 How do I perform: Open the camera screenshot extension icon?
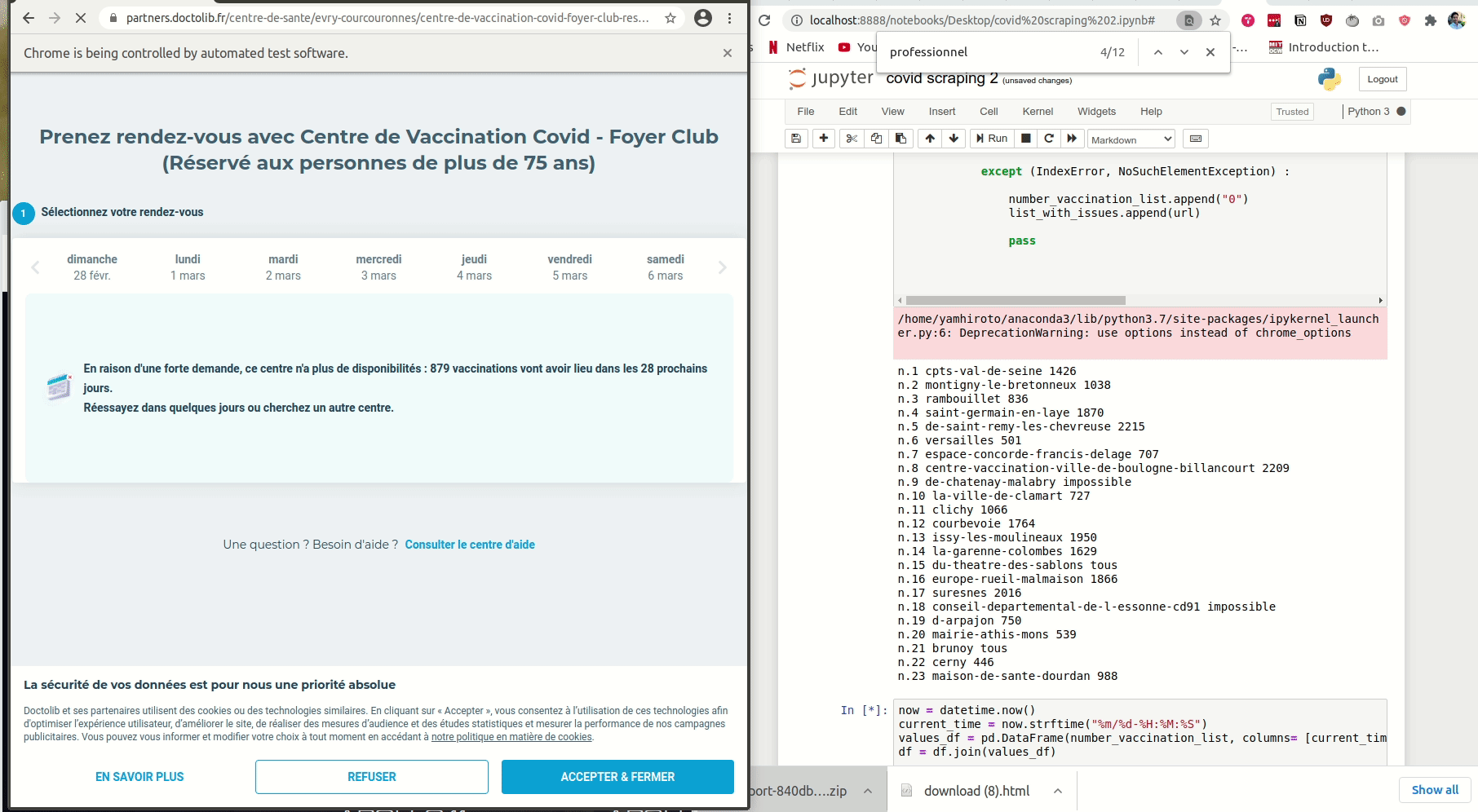tap(1378, 20)
